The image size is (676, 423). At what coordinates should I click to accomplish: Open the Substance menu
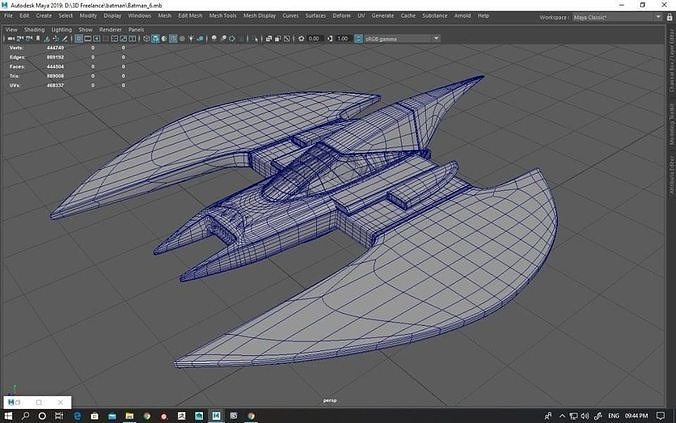[x=435, y=16]
